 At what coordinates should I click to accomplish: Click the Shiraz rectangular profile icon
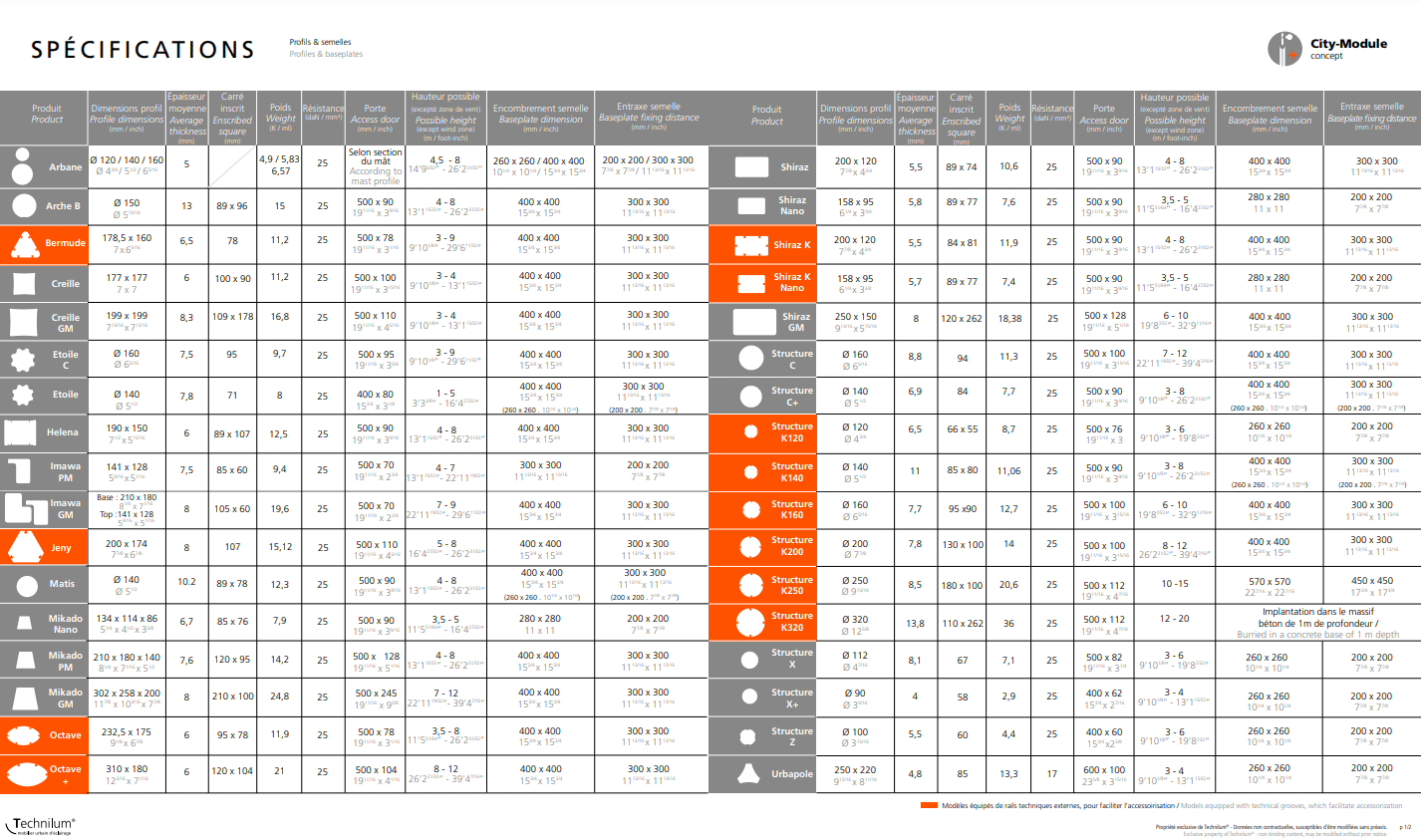(751, 167)
